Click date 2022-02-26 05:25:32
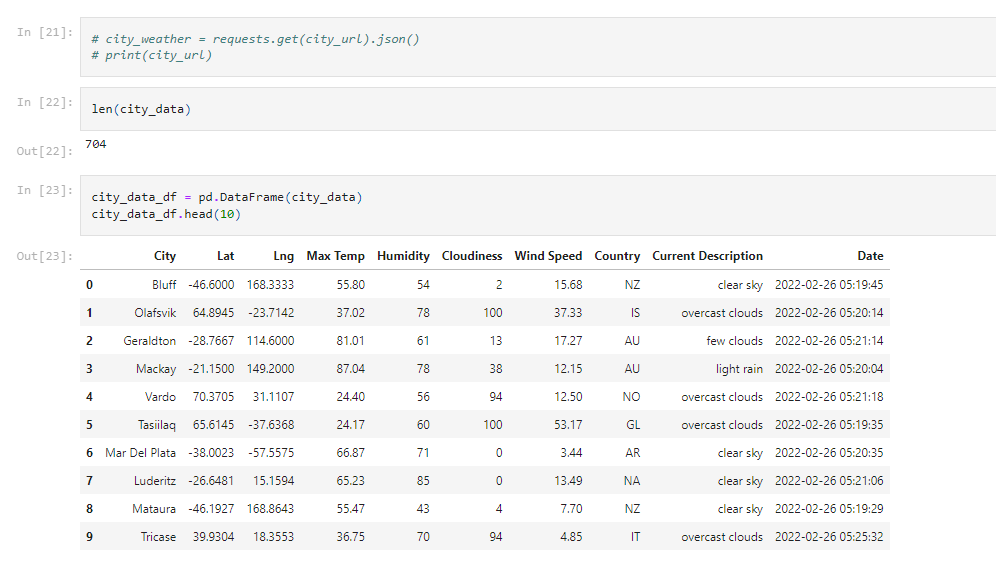Image resolution: width=996 pixels, height=567 pixels. tap(829, 537)
